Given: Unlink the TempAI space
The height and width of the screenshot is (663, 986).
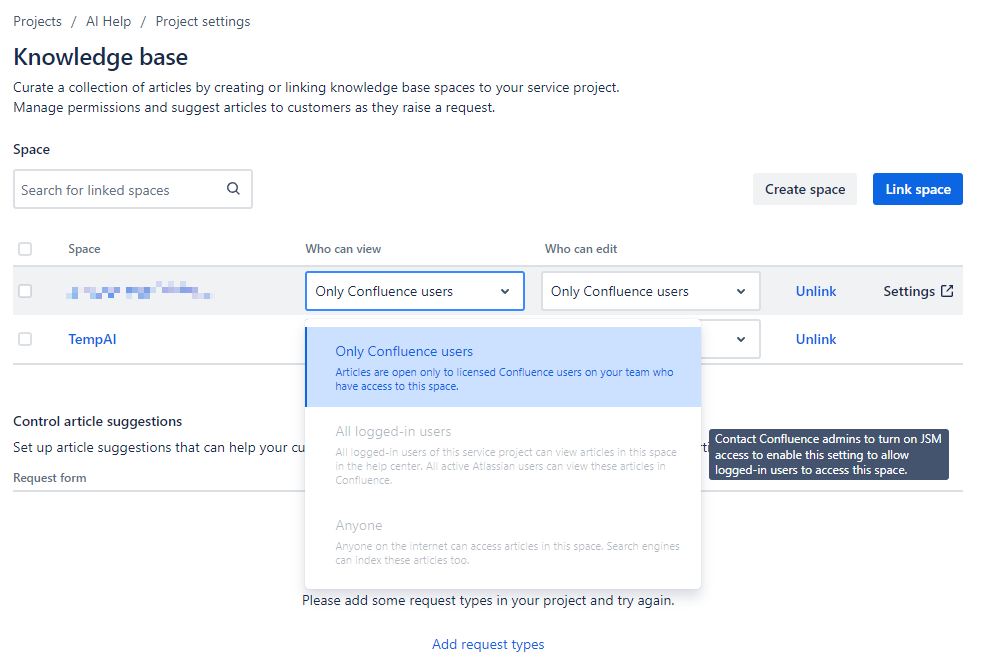Looking at the screenshot, I should 816,339.
